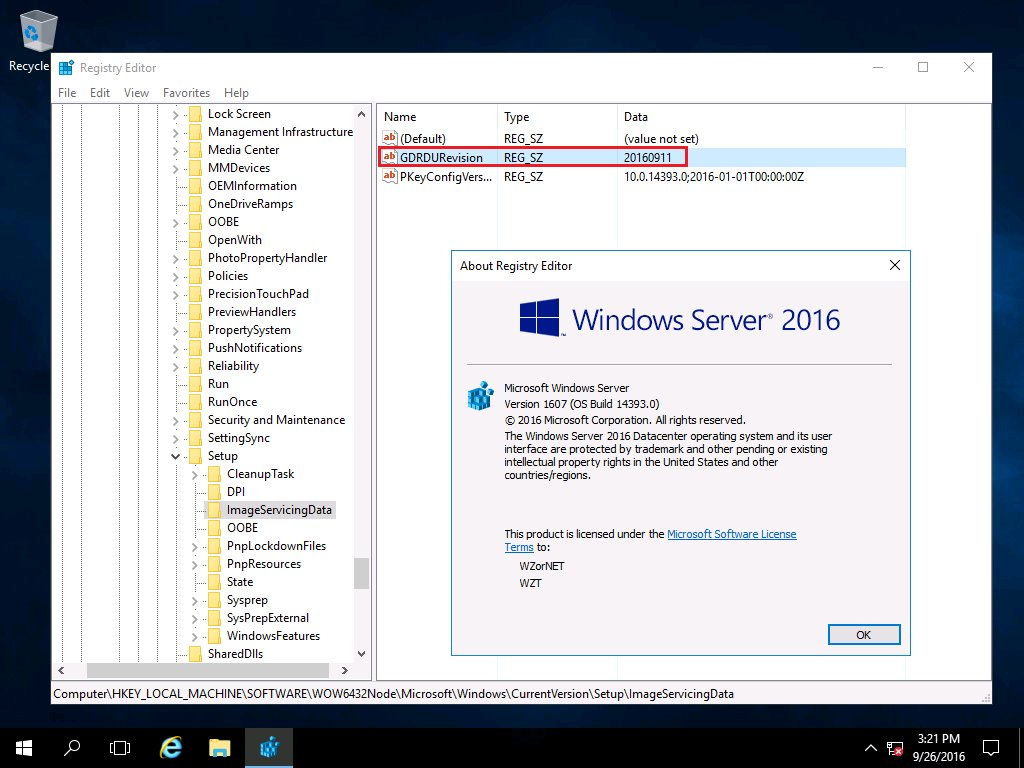Select the Sysprep key
The height and width of the screenshot is (768, 1024).
[247, 600]
